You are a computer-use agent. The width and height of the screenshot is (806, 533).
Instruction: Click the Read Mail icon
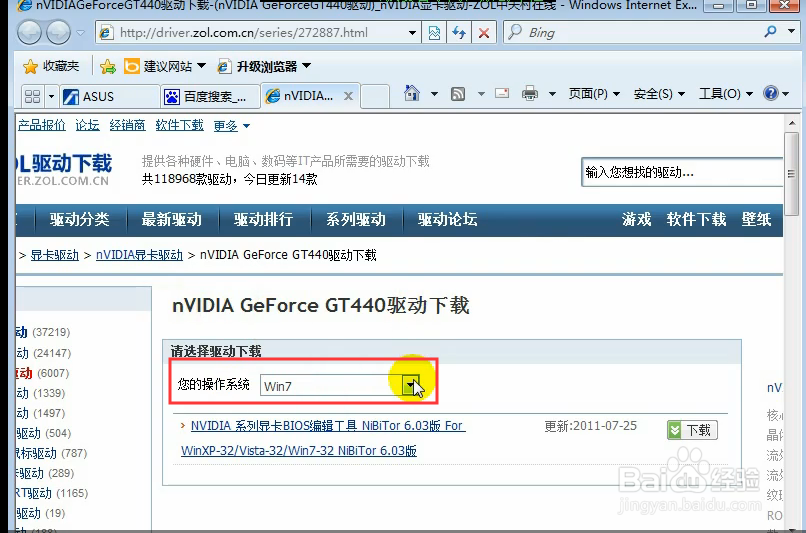coord(502,94)
